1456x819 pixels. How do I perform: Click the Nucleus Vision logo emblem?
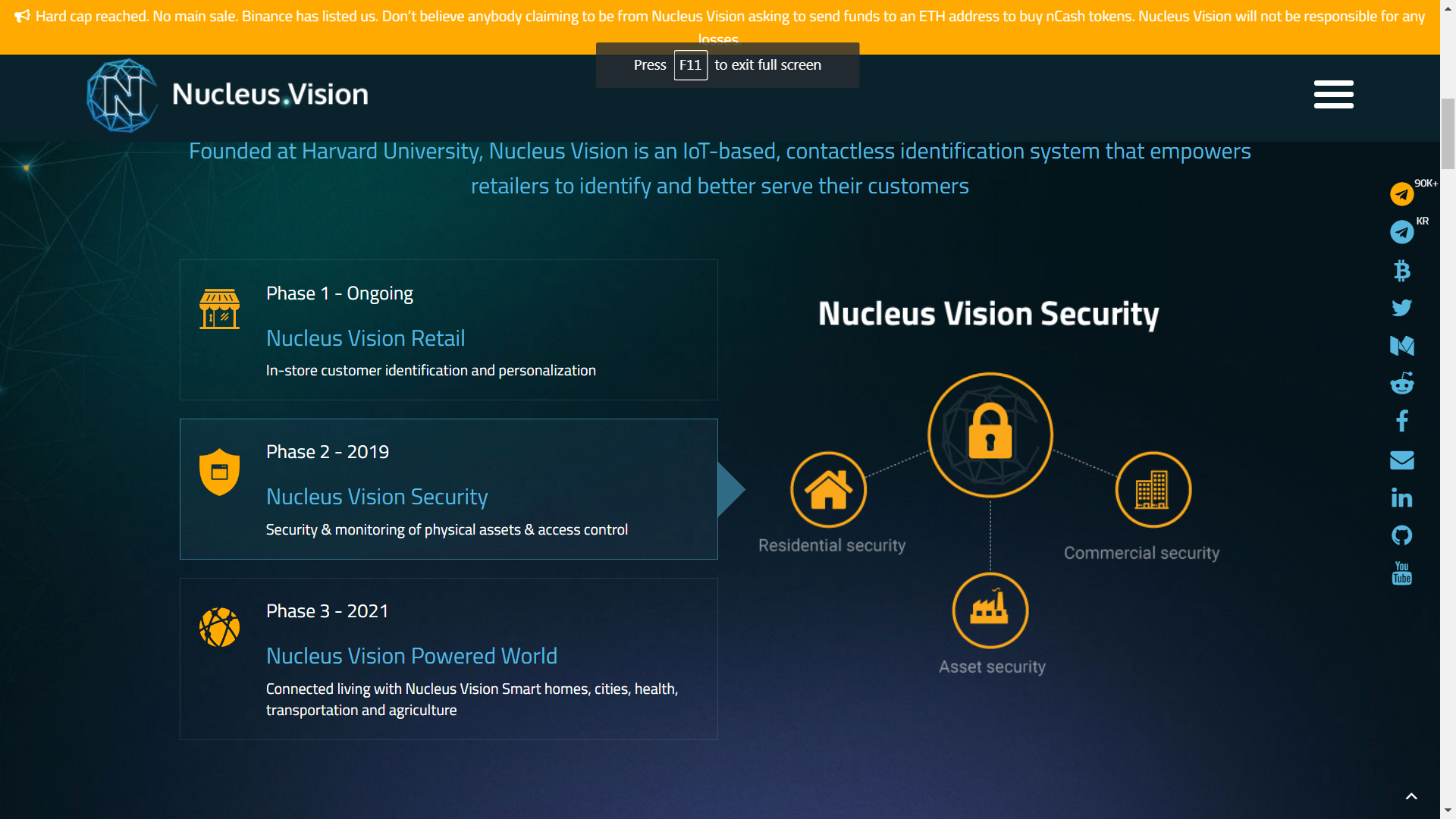(x=122, y=95)
